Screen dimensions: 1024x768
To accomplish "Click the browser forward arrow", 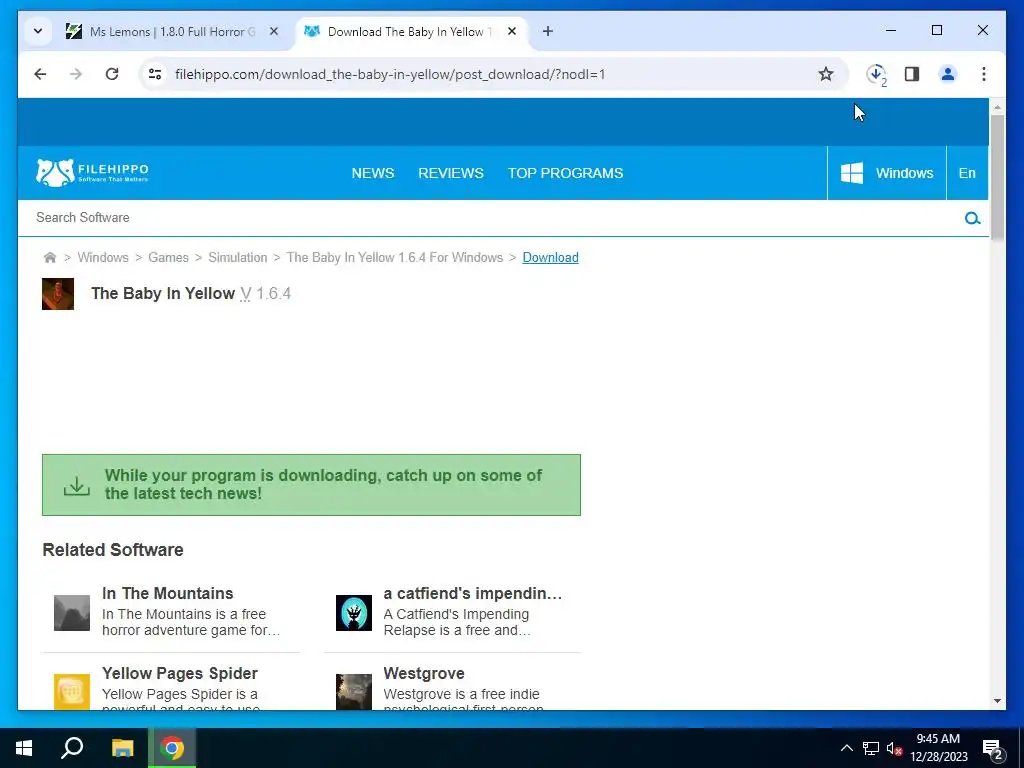I will point(76,74).
